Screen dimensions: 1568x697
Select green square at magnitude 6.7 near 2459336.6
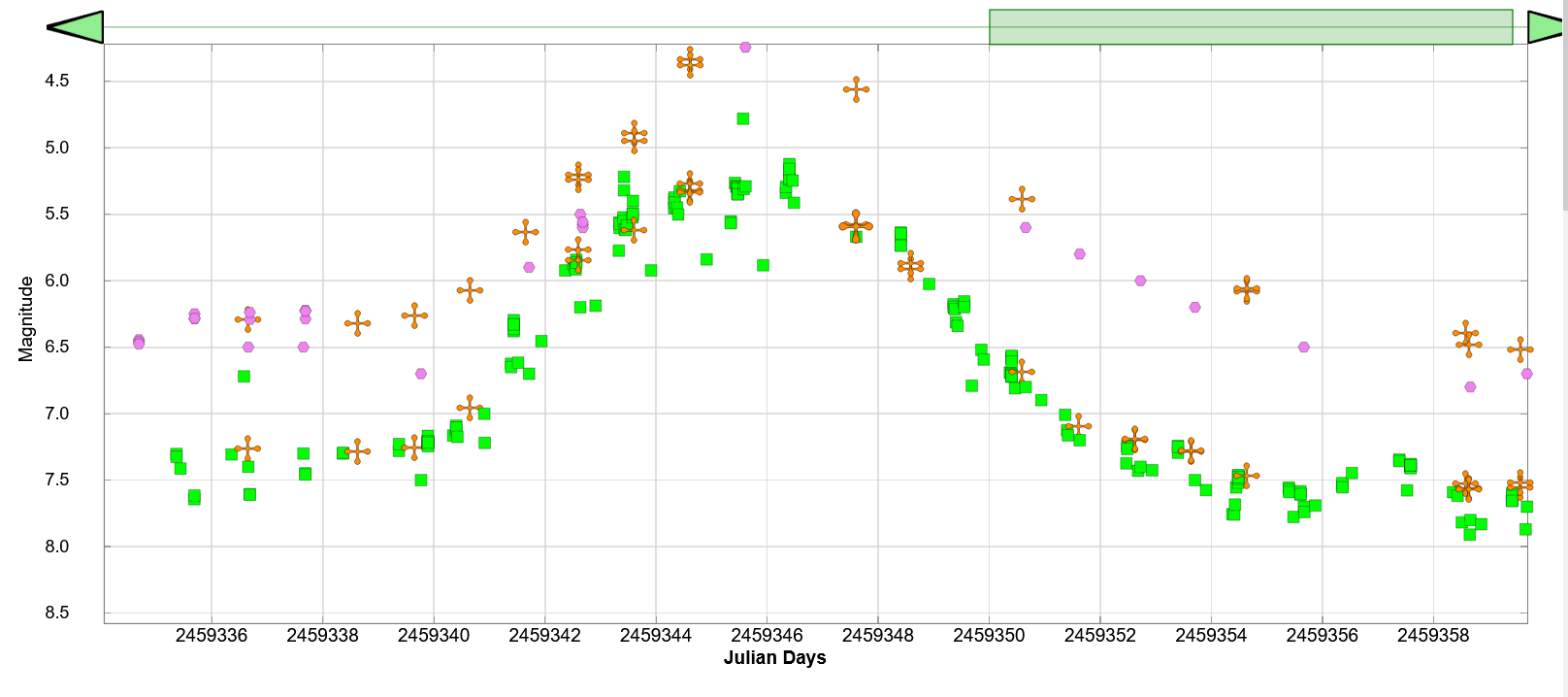[244, 376]
